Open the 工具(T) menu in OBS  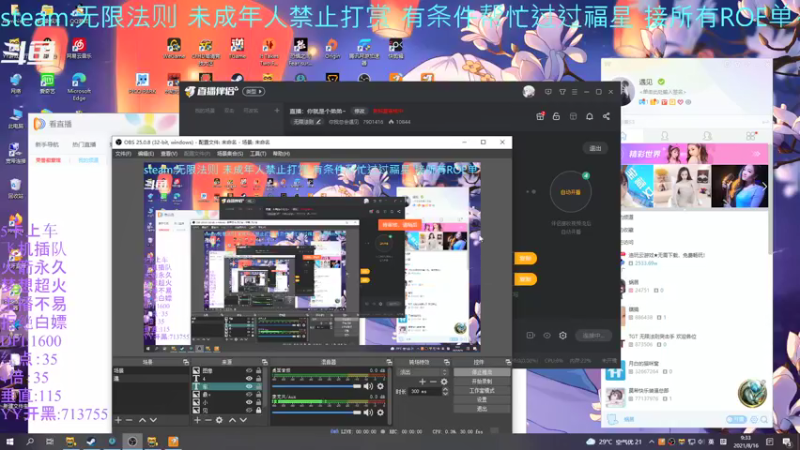point(258,154)
